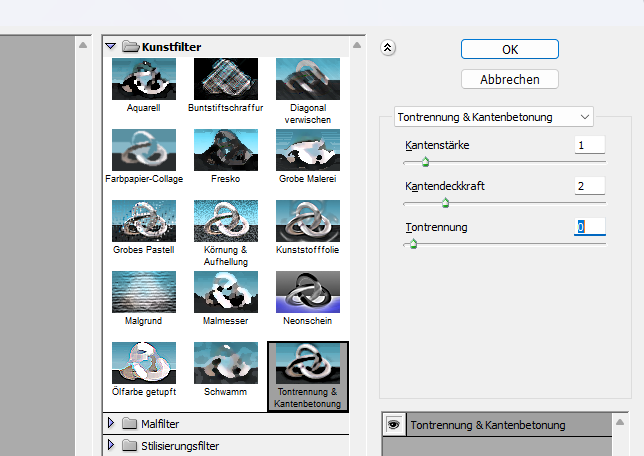Choose the Malgrund filter thumbnail
The width and height of the screenshot is (644, 456).
click(x=144, y=292)
